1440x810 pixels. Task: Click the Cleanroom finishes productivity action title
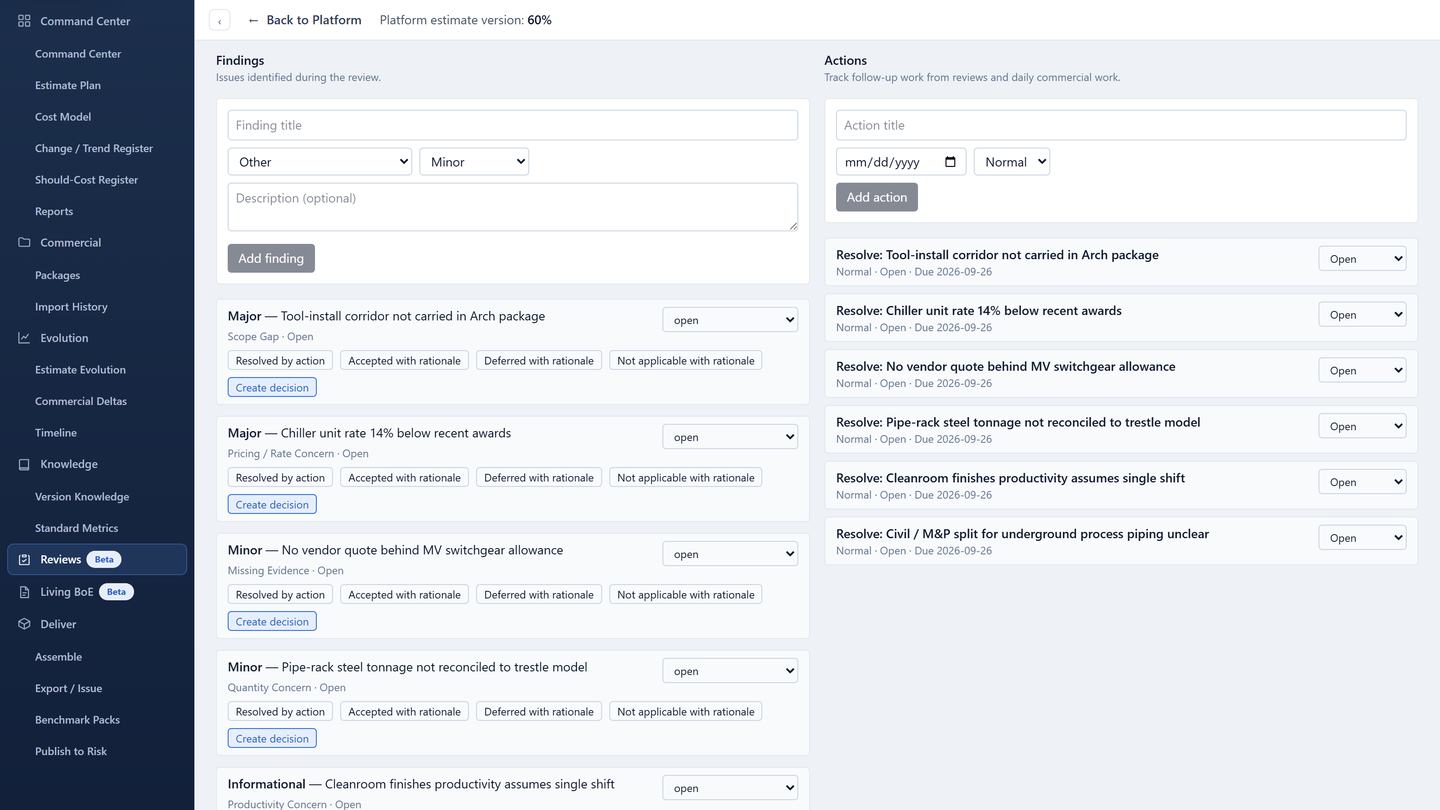point(1010,478)
